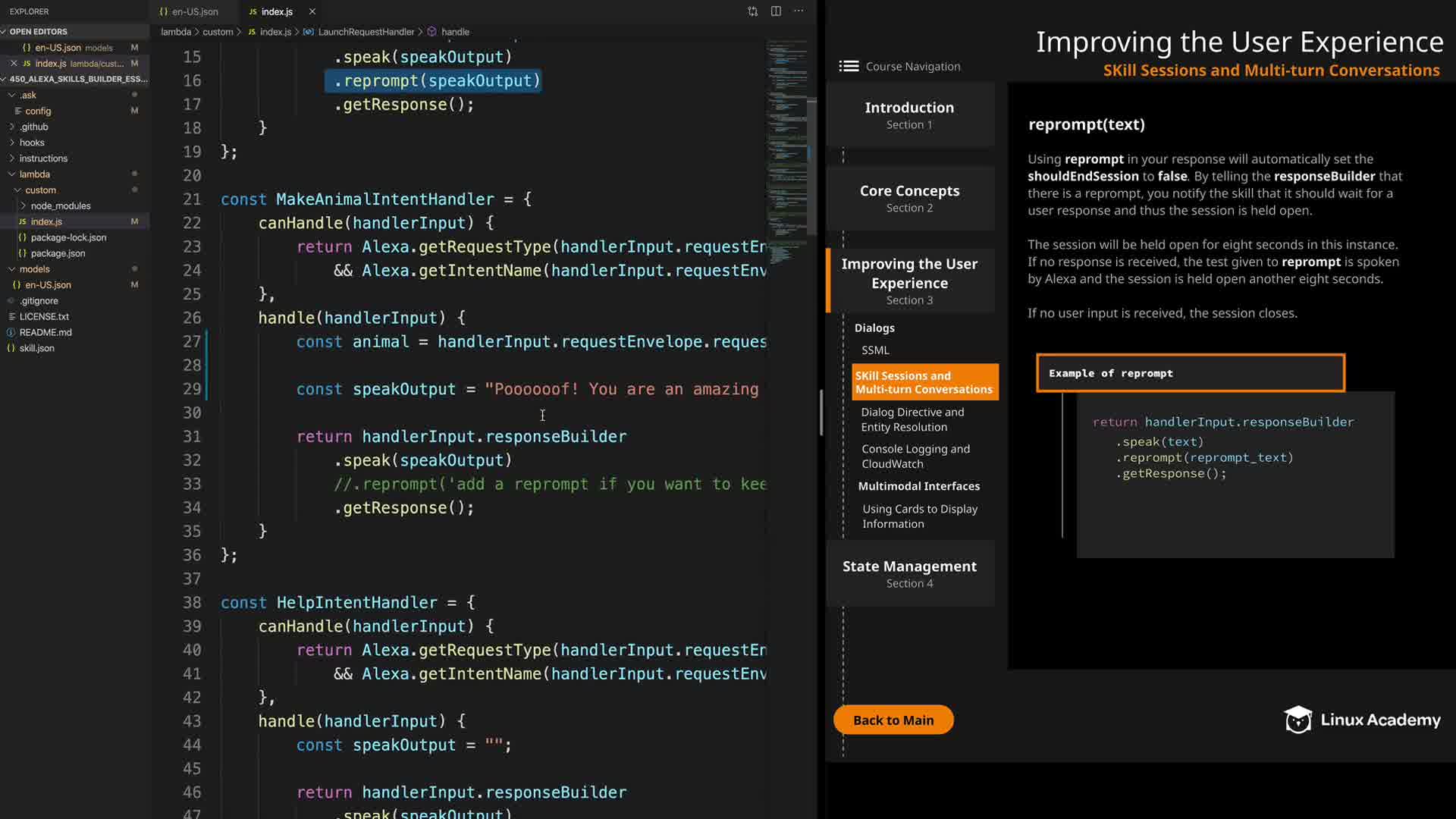
Task: Click the handle symbol breadcrumb icon
Action: (x=431, y=32)
